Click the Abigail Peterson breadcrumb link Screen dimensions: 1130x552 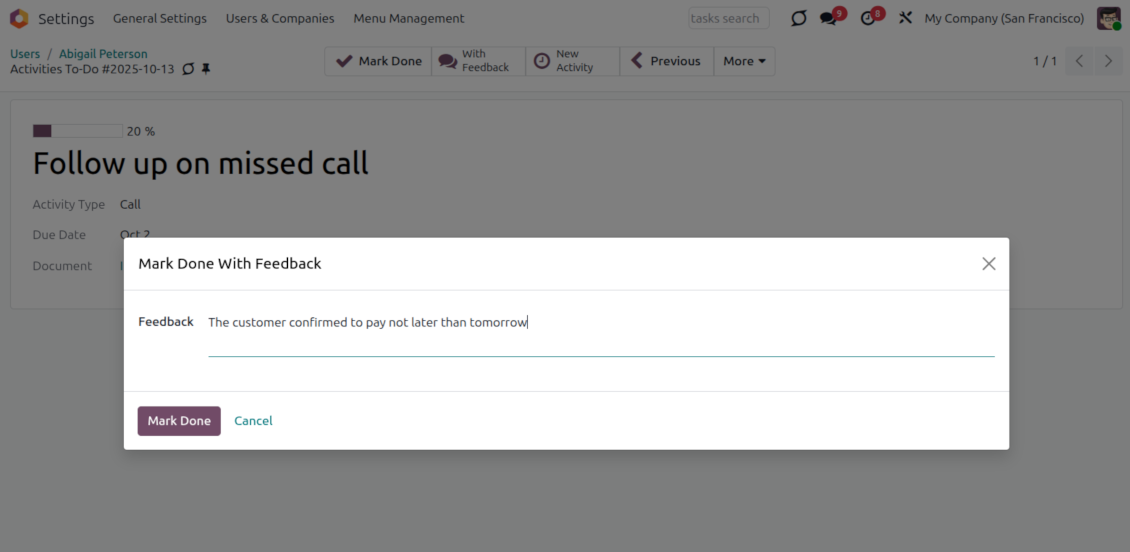(103, 54)
